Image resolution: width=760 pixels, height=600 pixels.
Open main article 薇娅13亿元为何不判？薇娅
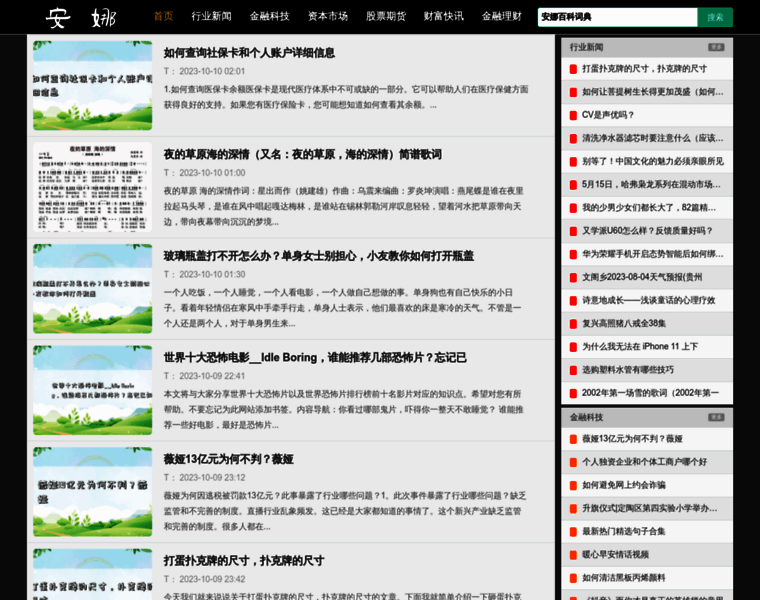pos(228,459)
